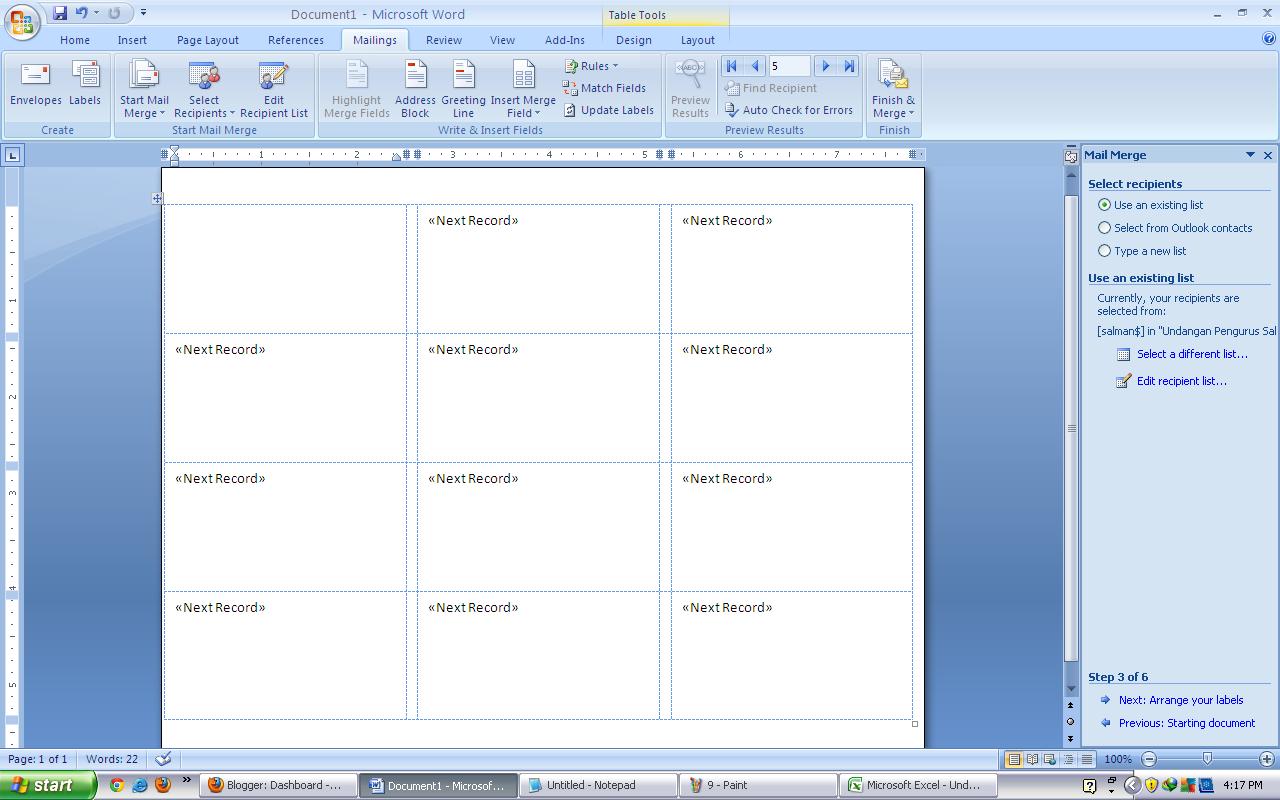Screen dimensions: 1280x800
Task: Click the ruler tab selector
Action: coord(12,155)
